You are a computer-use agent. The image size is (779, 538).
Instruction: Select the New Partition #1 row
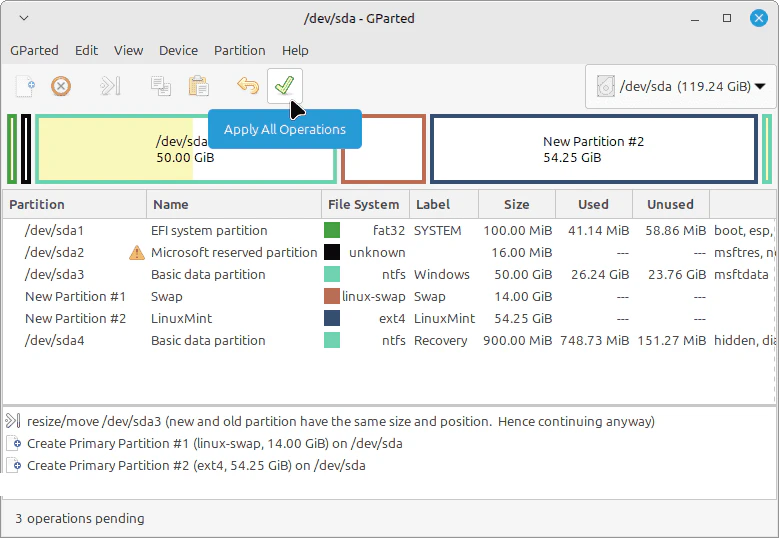[x=389, y=297]
